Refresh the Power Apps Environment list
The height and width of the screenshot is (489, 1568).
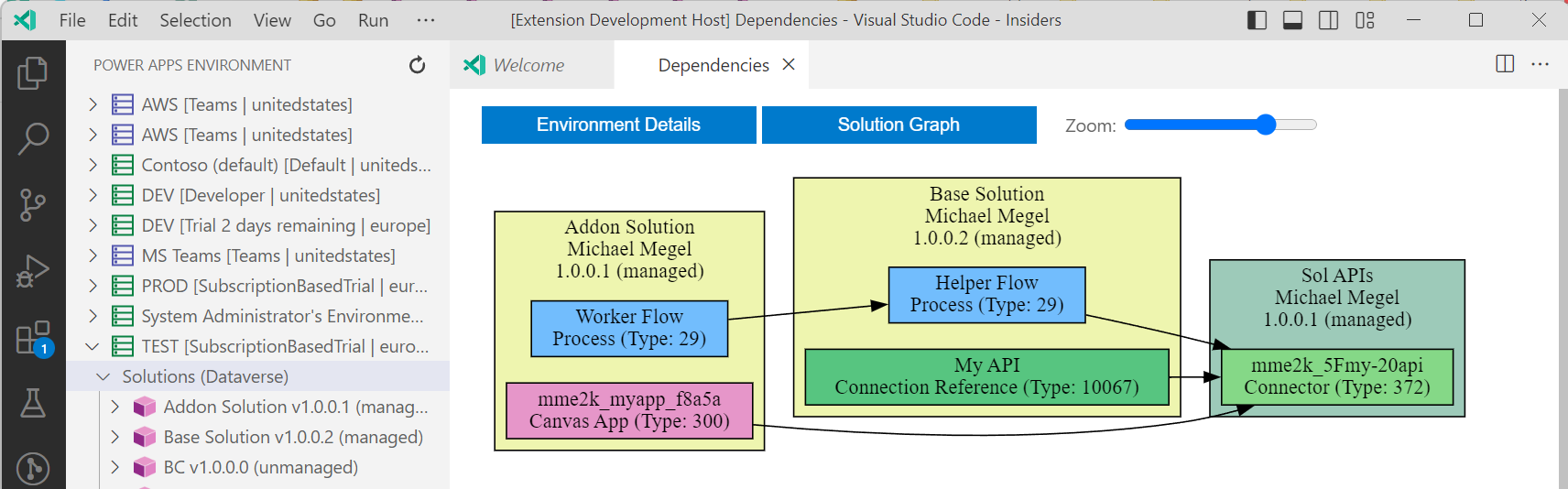pos(417,65)
